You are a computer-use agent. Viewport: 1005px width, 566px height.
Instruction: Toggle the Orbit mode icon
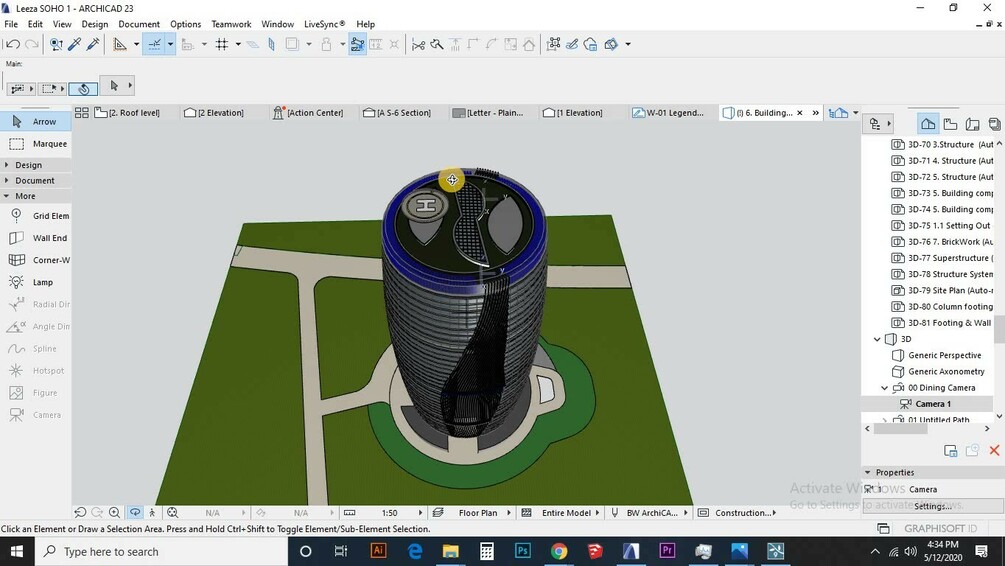[135, 513]
